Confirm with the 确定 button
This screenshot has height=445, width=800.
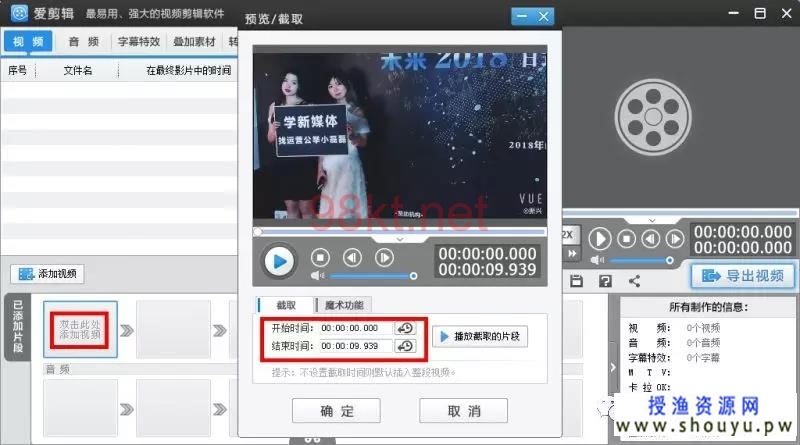[336, 411]
